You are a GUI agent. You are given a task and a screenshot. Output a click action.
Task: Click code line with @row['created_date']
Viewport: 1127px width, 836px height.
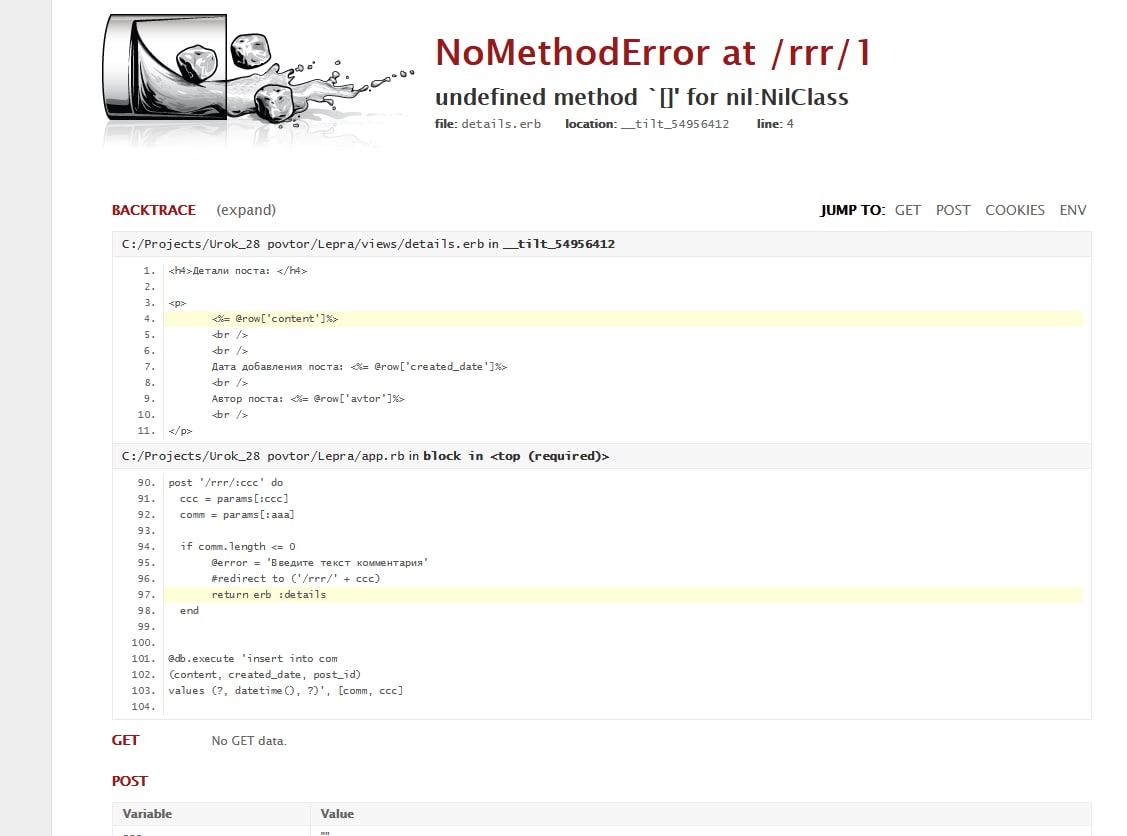pos(359,367)
